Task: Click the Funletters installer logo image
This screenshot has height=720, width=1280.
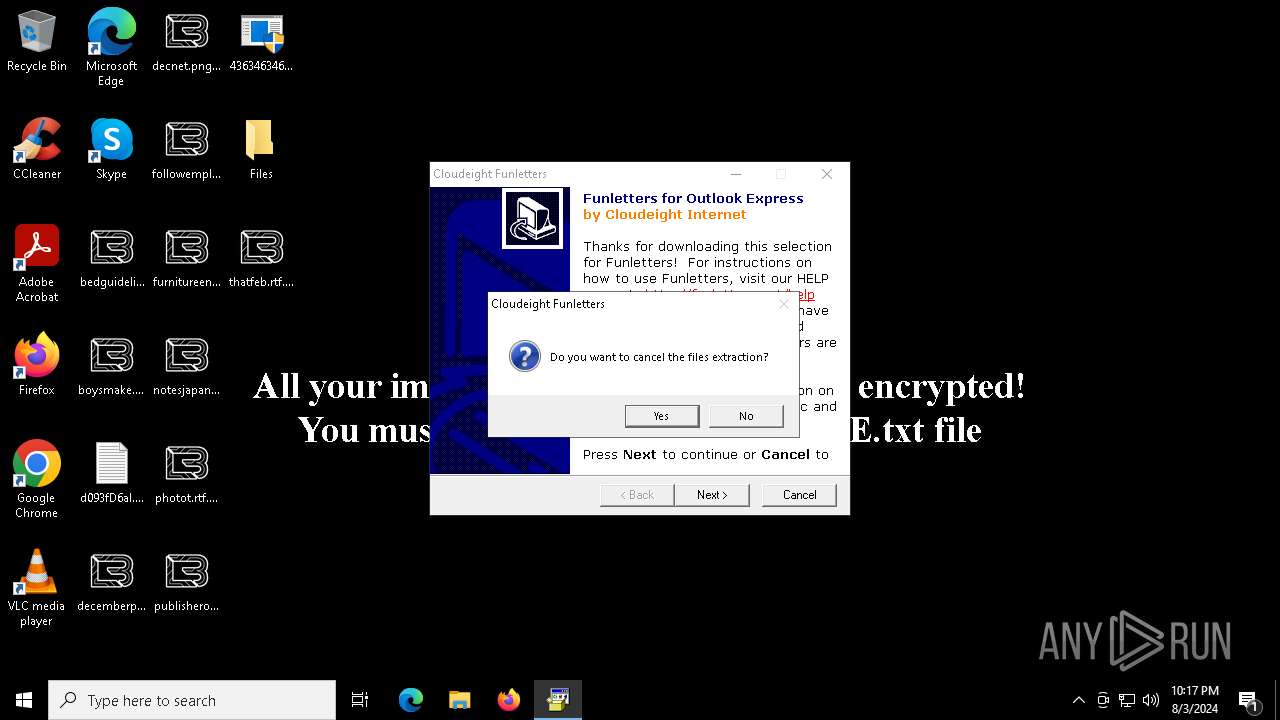Action: [532, 218]
